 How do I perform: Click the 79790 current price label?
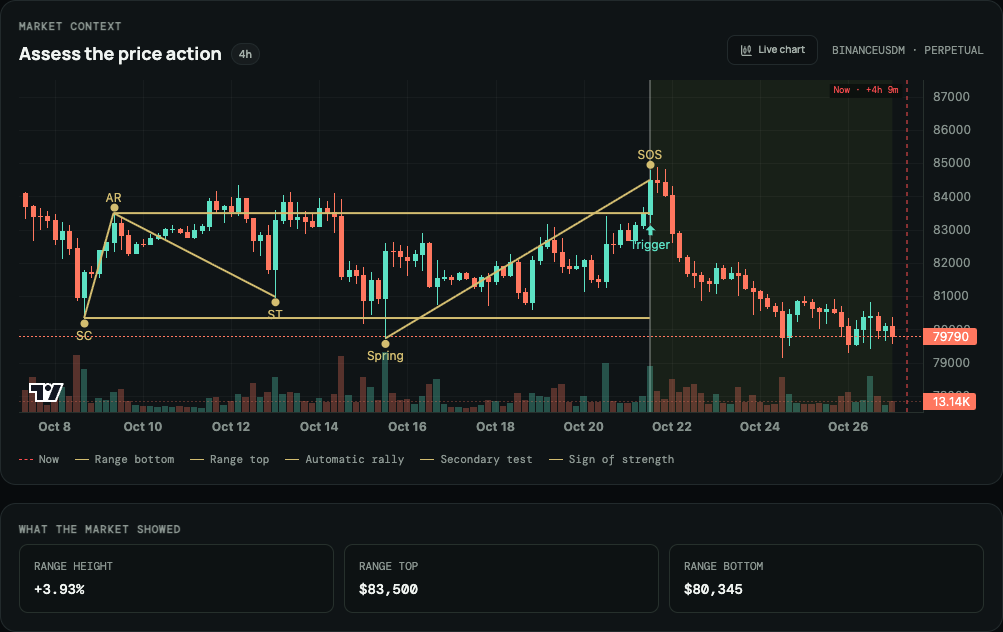950,336
